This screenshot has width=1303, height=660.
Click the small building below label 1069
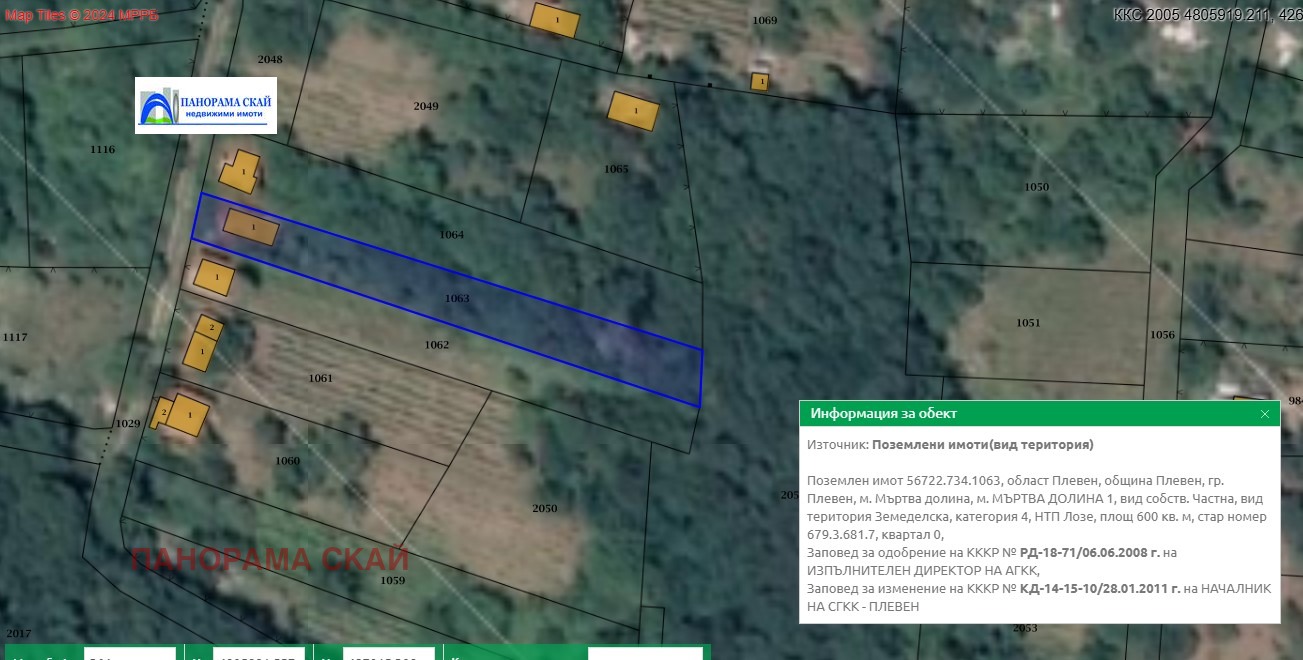[760, 81]
